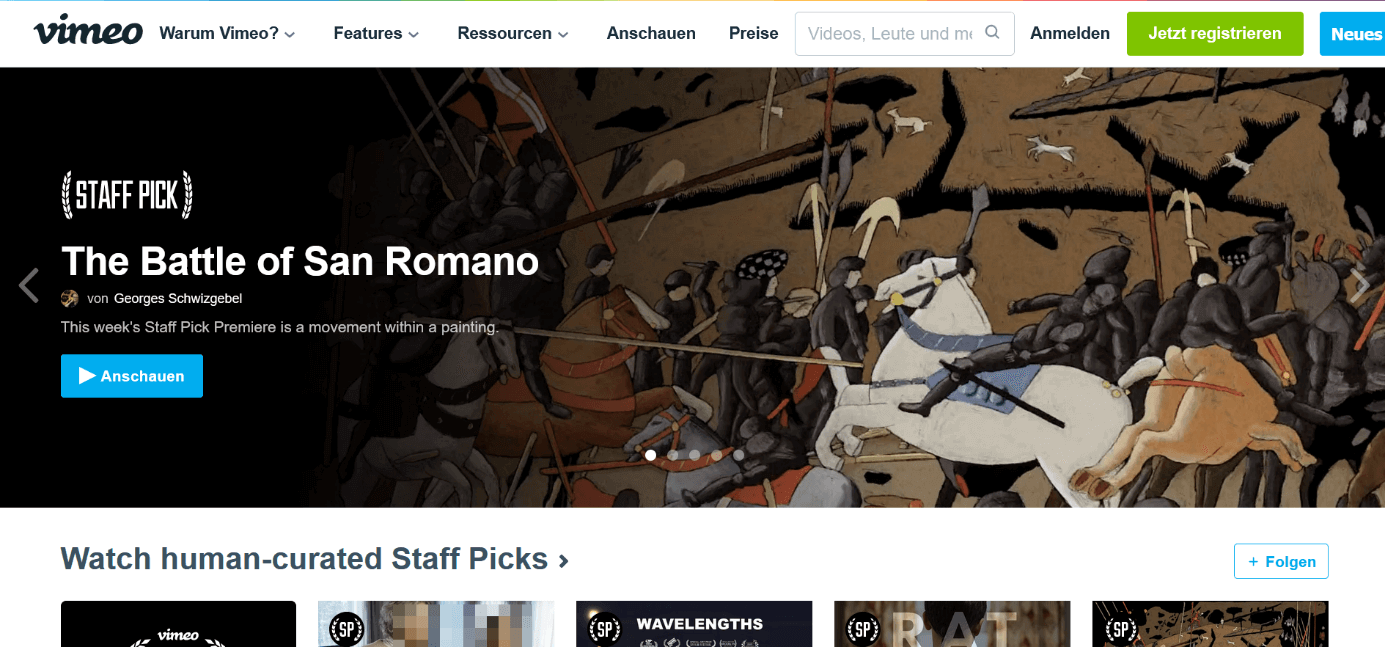The image size is (1385, 647).
Task: Go to the previous carousel slide arrow
Action: pyautogui.click(x=28, y=285)
